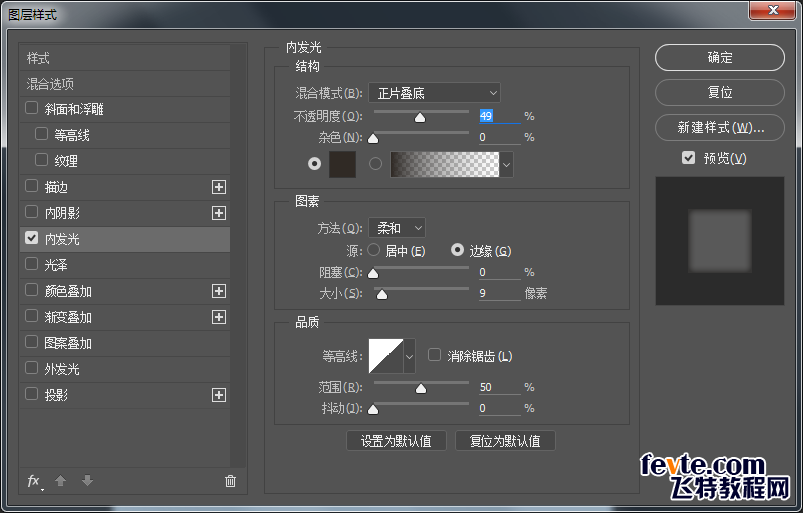Image resolution: width=803 pixels, height=513 pixels.
Task: Add another 描边 effect with plus icon
Action: coord(219,187)
